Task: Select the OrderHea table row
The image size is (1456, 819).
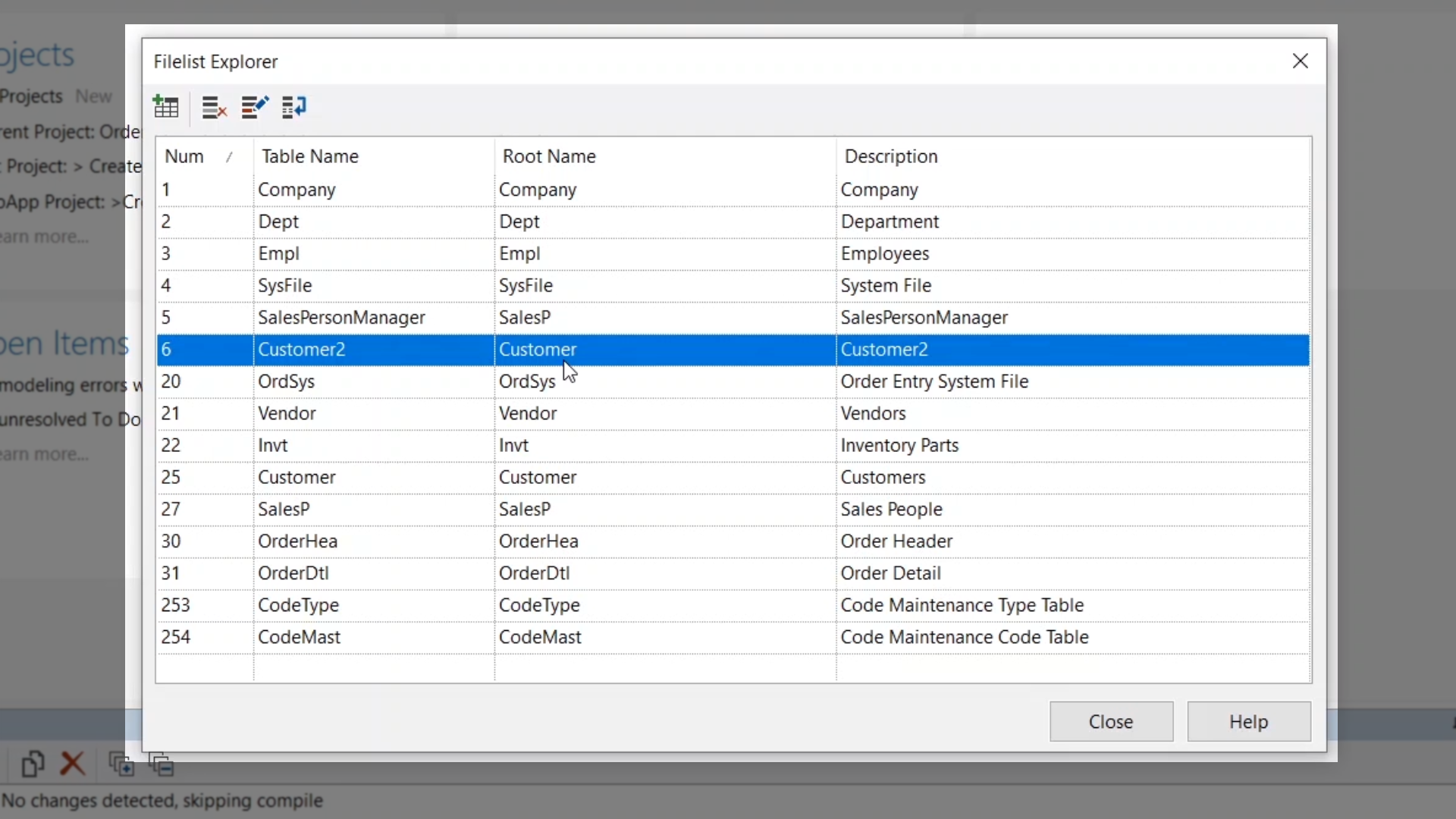Action: click(x=297, y=541)
